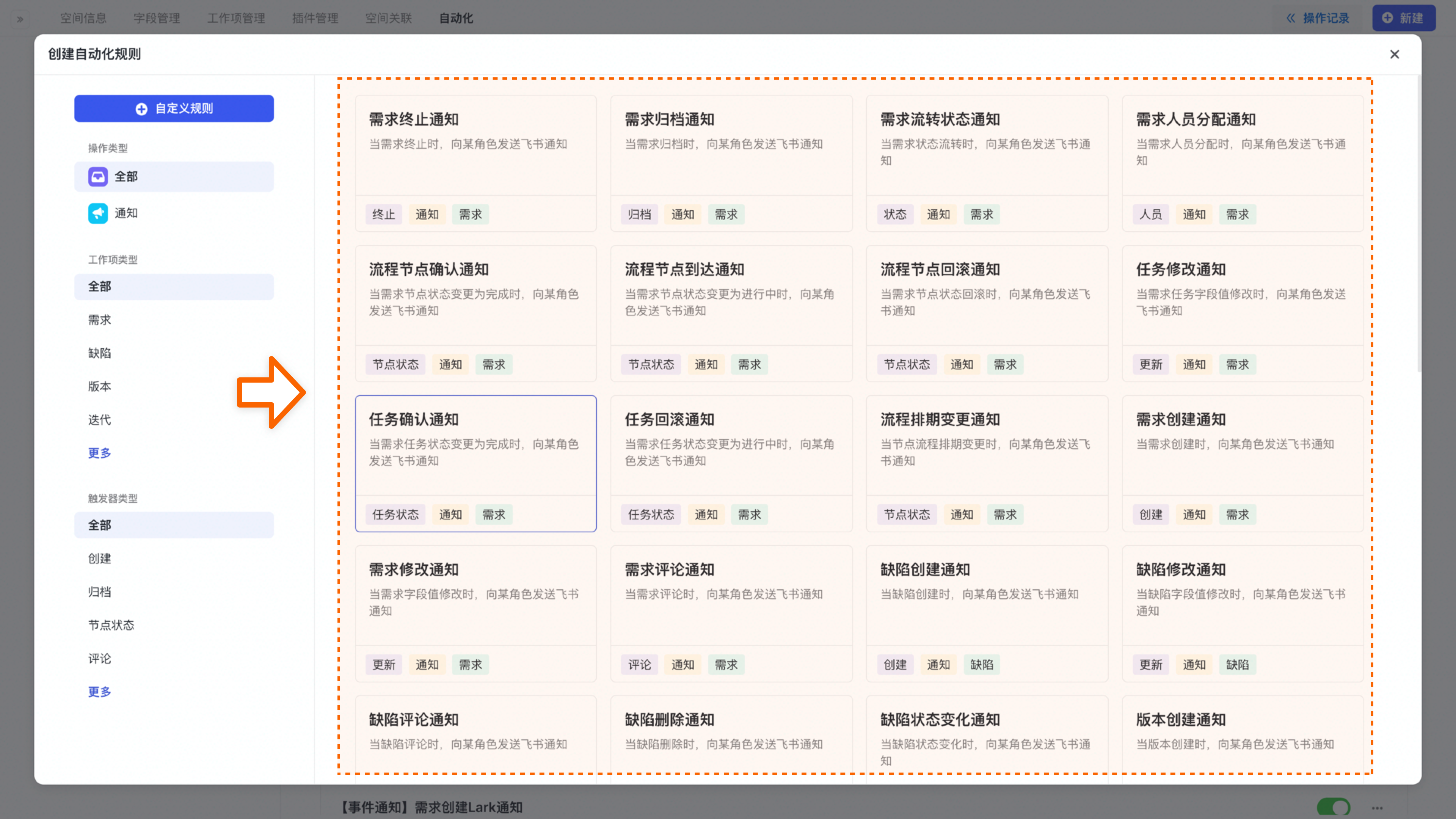
Task: Choose the 需求流转状态通知 template card
Action: 987,163
